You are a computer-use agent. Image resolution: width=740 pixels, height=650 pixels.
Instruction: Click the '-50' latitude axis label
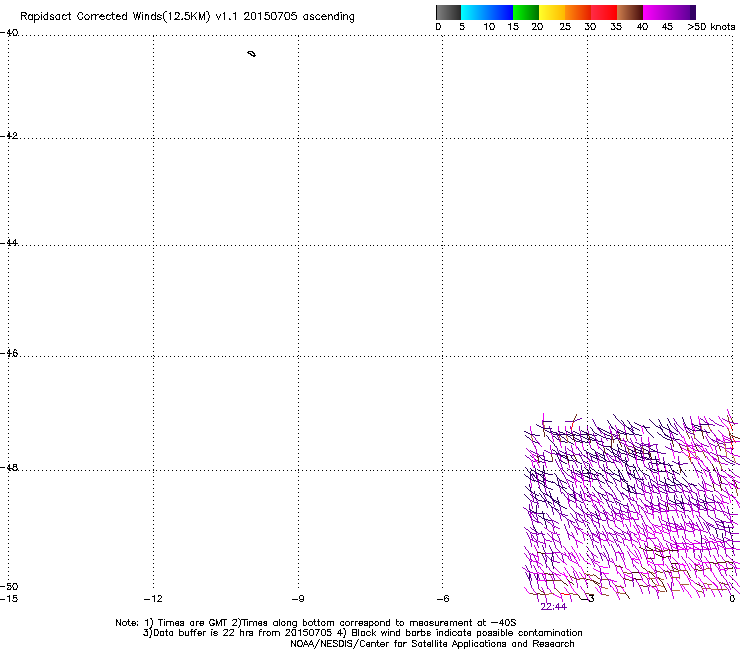(9, 587)
